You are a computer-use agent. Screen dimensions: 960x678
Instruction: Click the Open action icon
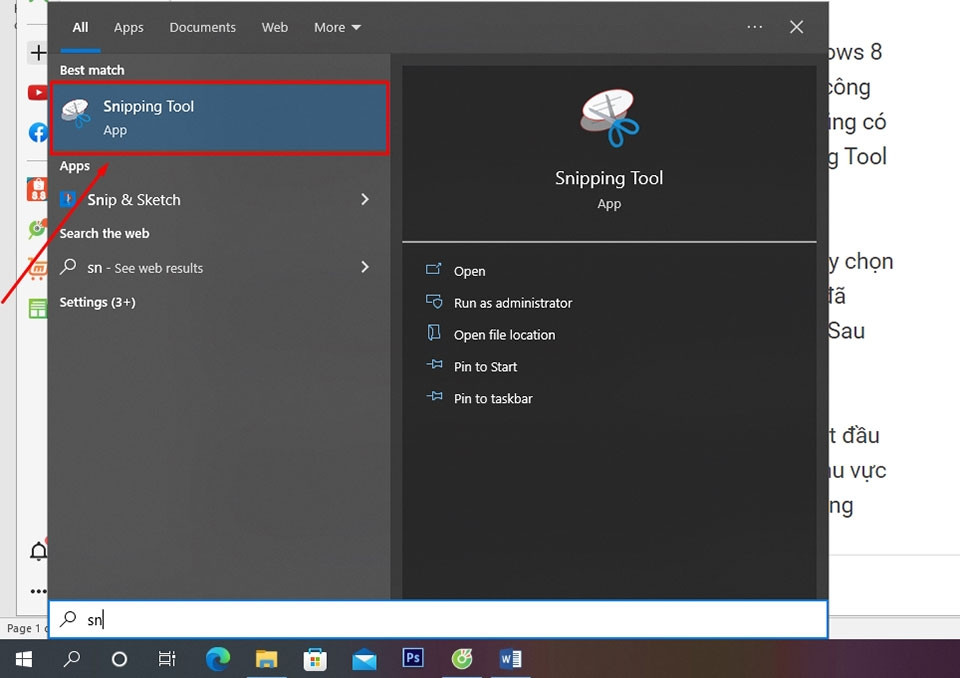coord(433,269)
